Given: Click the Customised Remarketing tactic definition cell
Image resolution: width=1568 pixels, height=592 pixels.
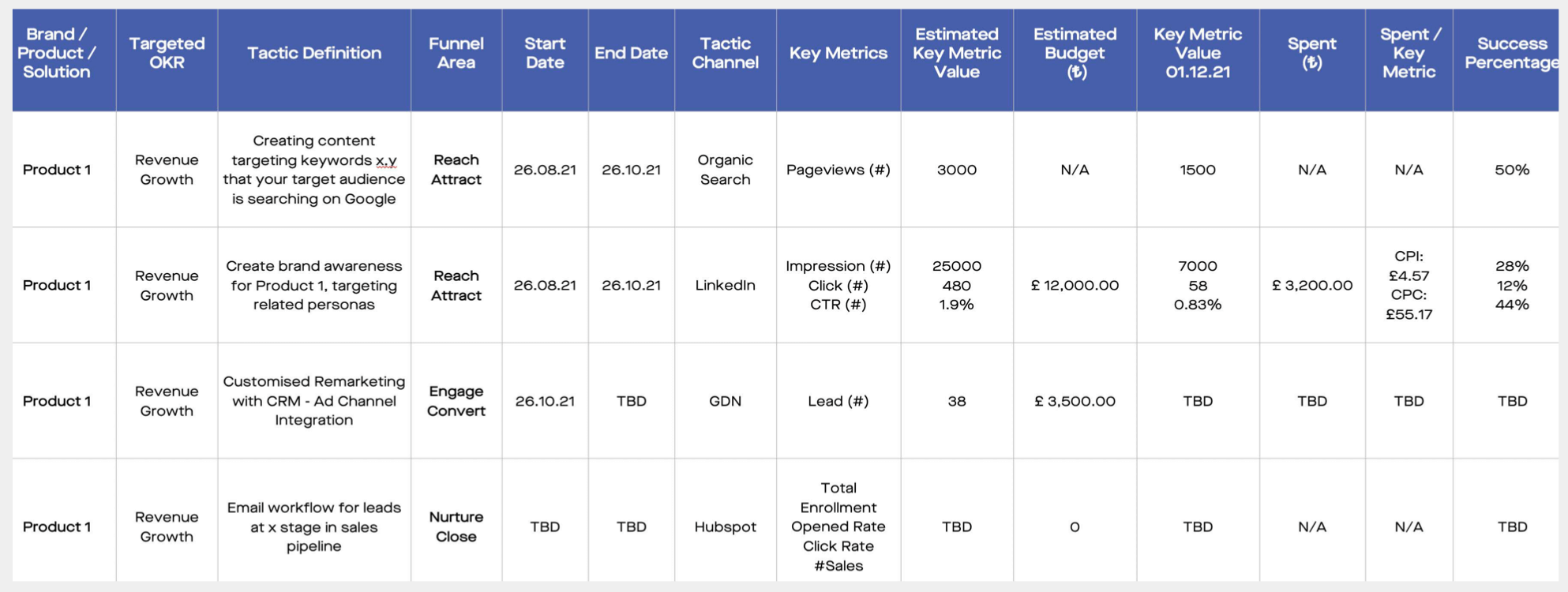Looking at the screenshot, I should 314,401.
